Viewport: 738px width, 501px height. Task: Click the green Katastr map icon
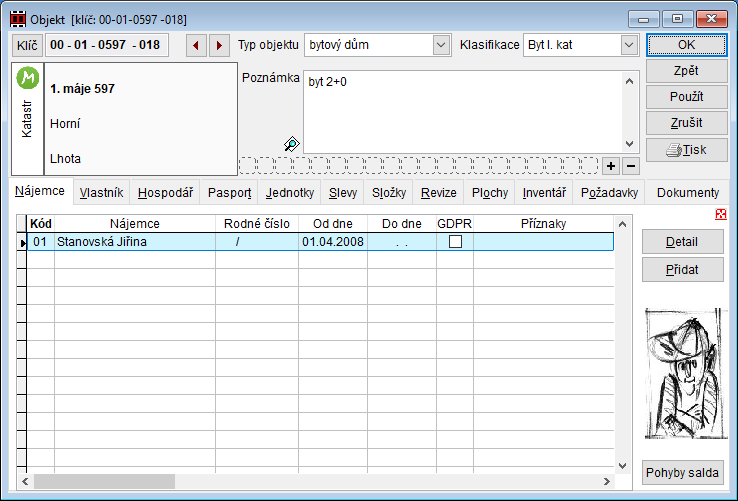click(27, 77)
